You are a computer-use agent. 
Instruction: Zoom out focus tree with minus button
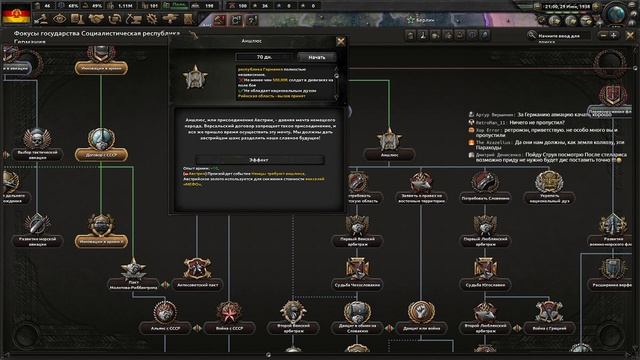click(x=603, y=36)
